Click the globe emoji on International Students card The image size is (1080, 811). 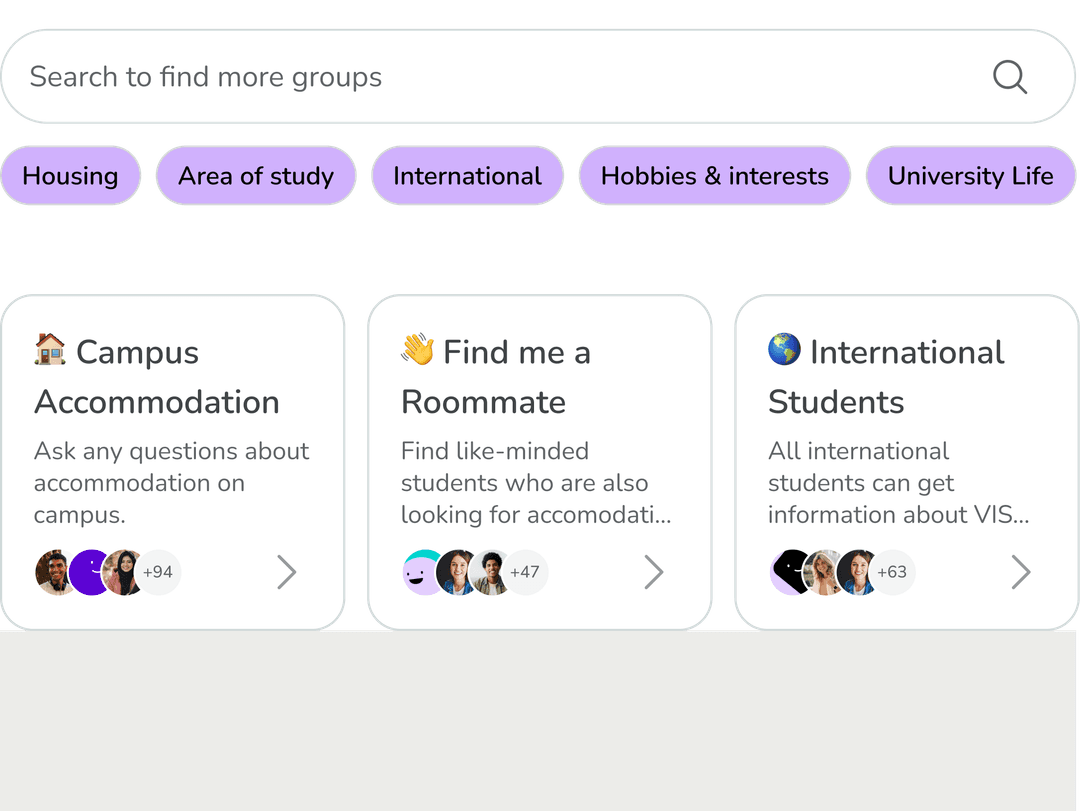[784, 351]
